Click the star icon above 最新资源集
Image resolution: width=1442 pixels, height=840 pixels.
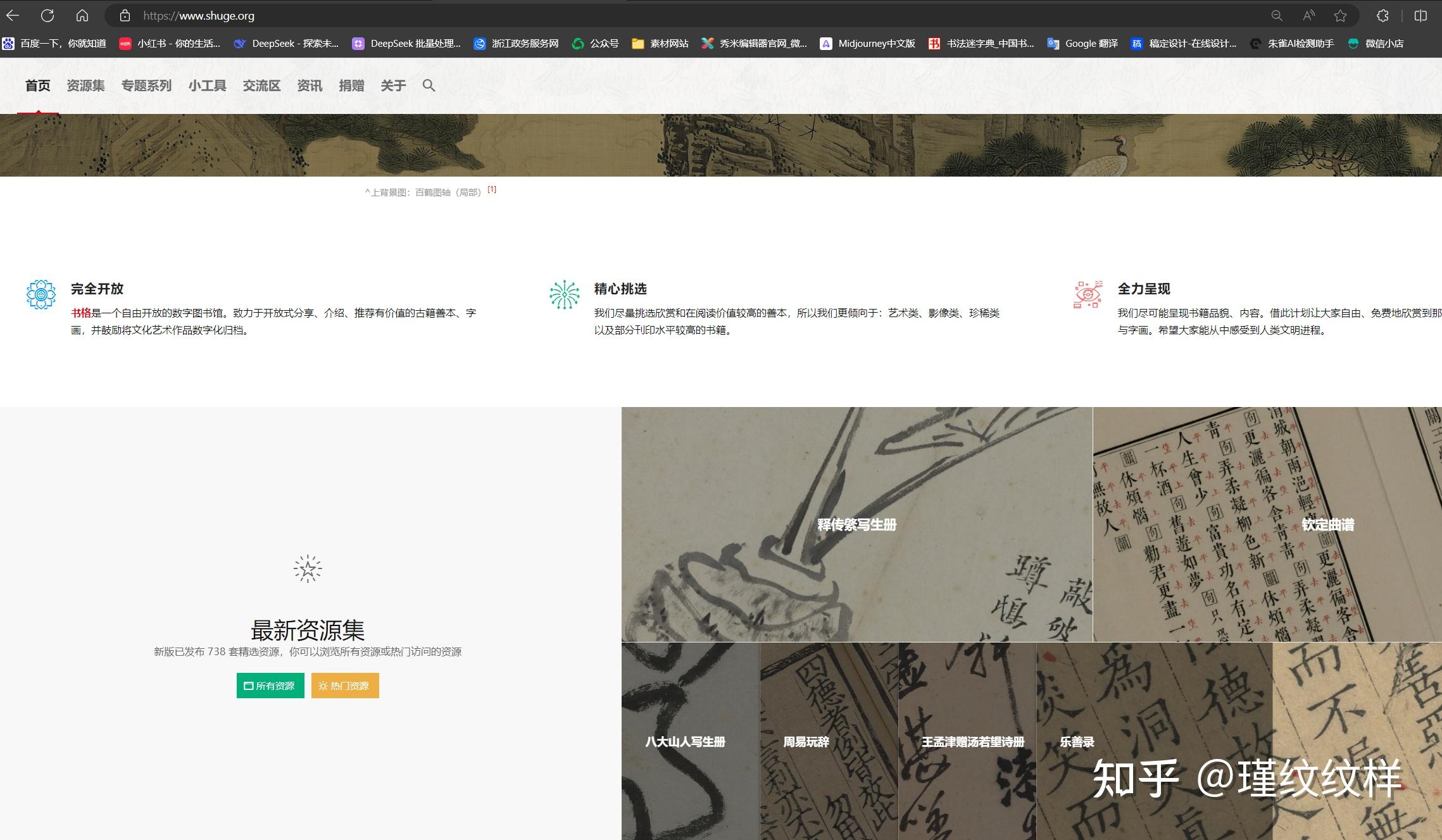click(308, 569)
